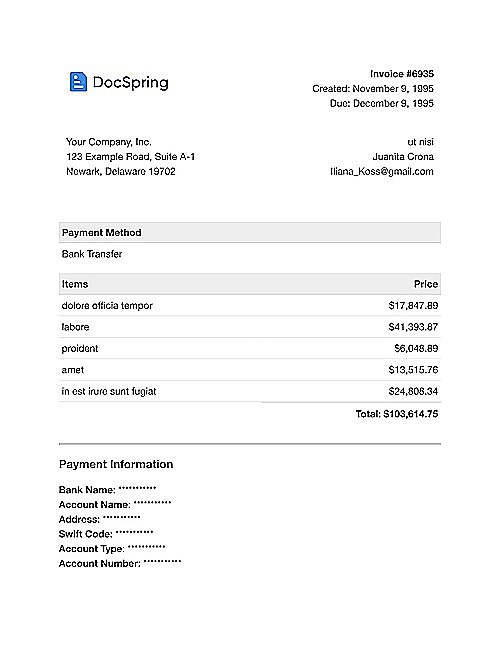Select the Bank Name field line
Viewport: 500px width, 647px height.
point(108,490)
